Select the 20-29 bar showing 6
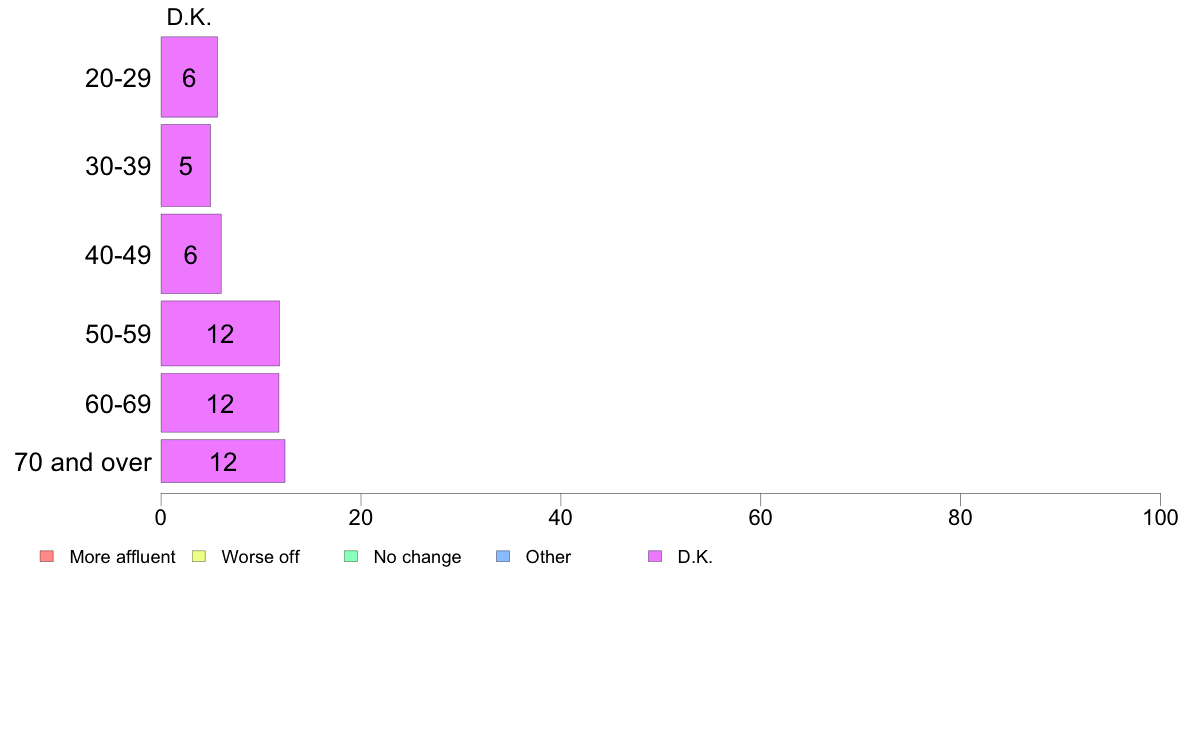This screenshot has height=736, width=1188. click(189, 77)
